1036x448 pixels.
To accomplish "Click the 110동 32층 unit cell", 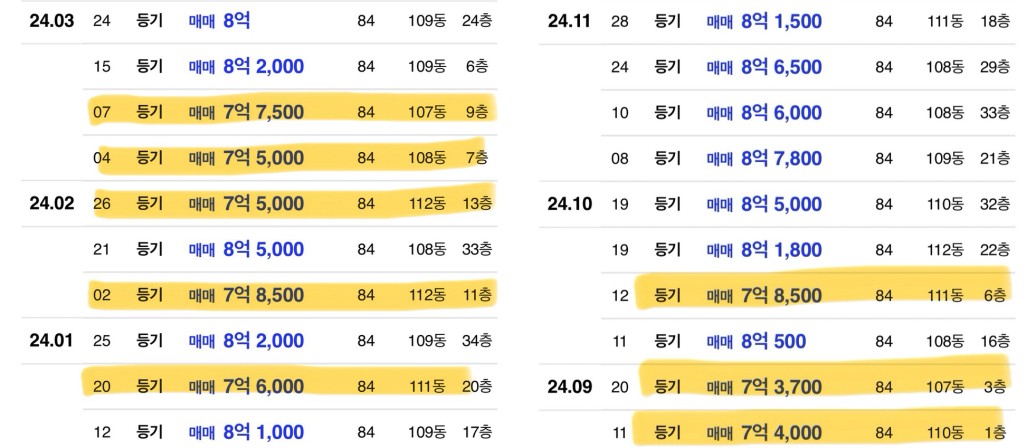I will [x=968, y=204].
